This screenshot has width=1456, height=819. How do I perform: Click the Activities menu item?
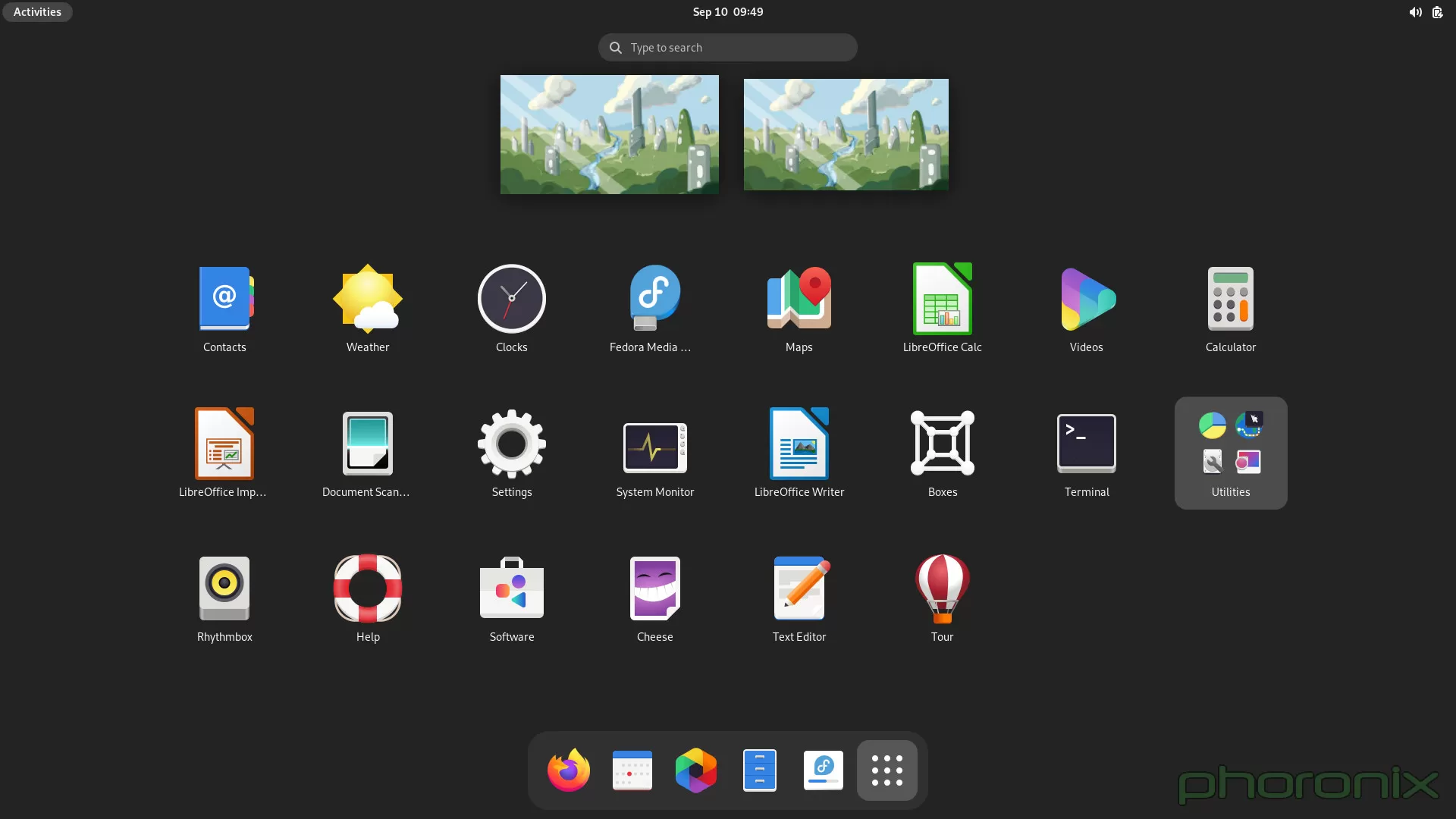coord(37,11)
